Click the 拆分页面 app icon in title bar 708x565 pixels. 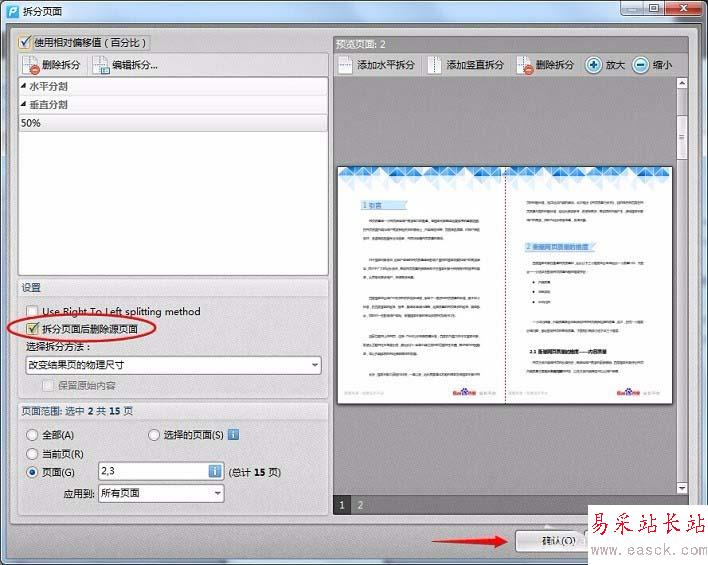(x=13, y=11)
